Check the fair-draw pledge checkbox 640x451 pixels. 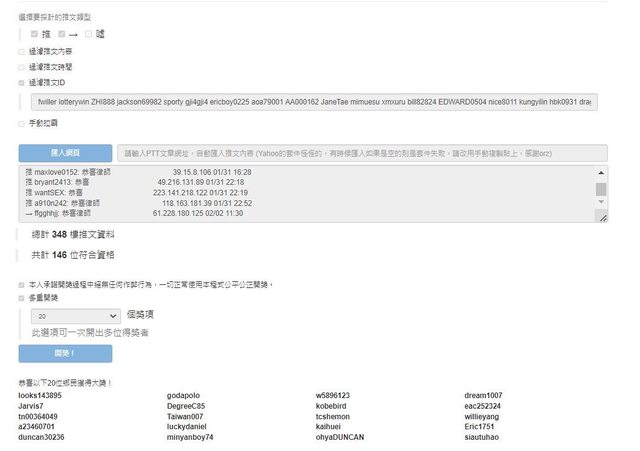pyautogui.click(x=22, y=284)
